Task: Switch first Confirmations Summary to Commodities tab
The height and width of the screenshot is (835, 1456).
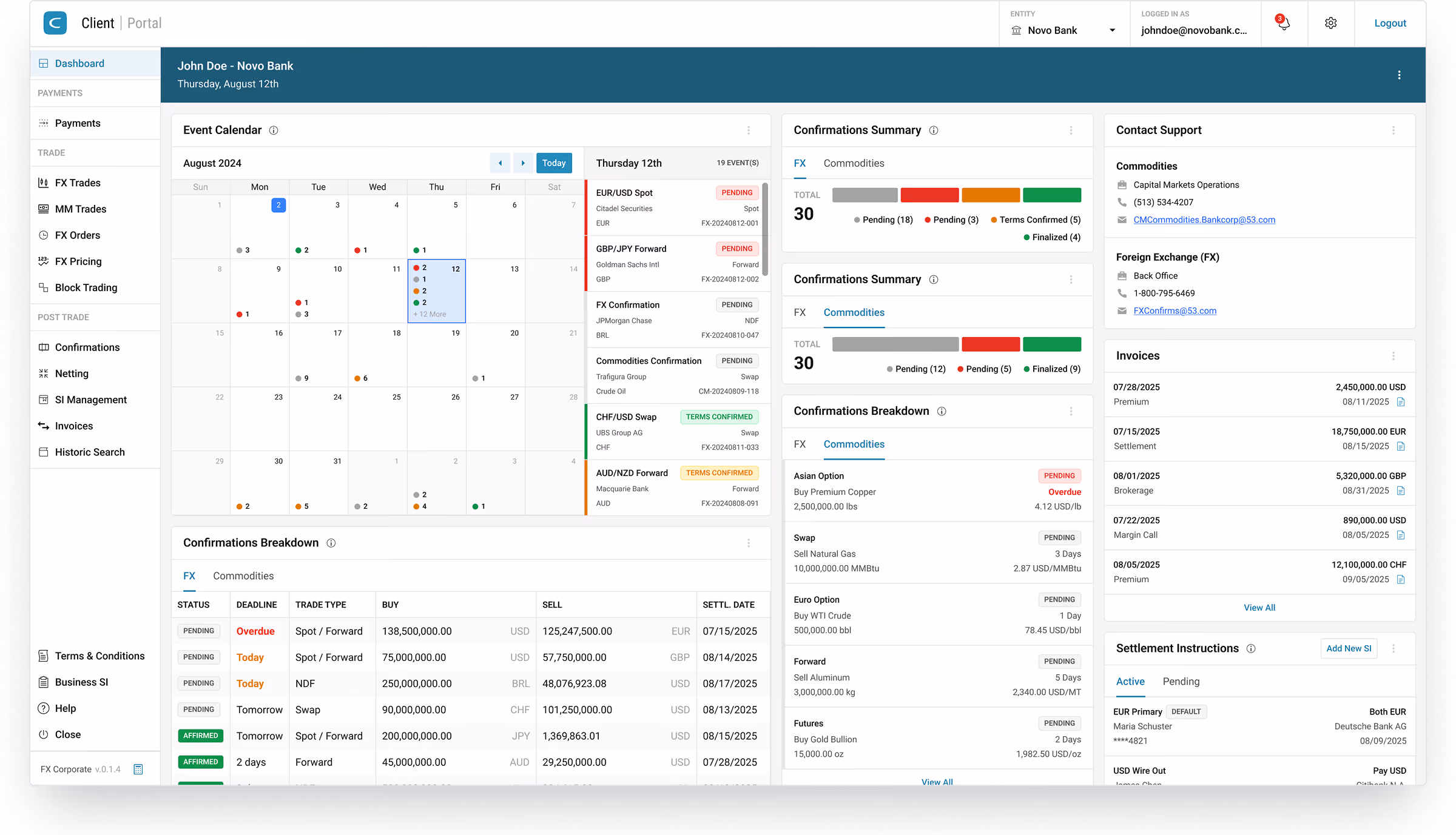Action: point(854,163)
